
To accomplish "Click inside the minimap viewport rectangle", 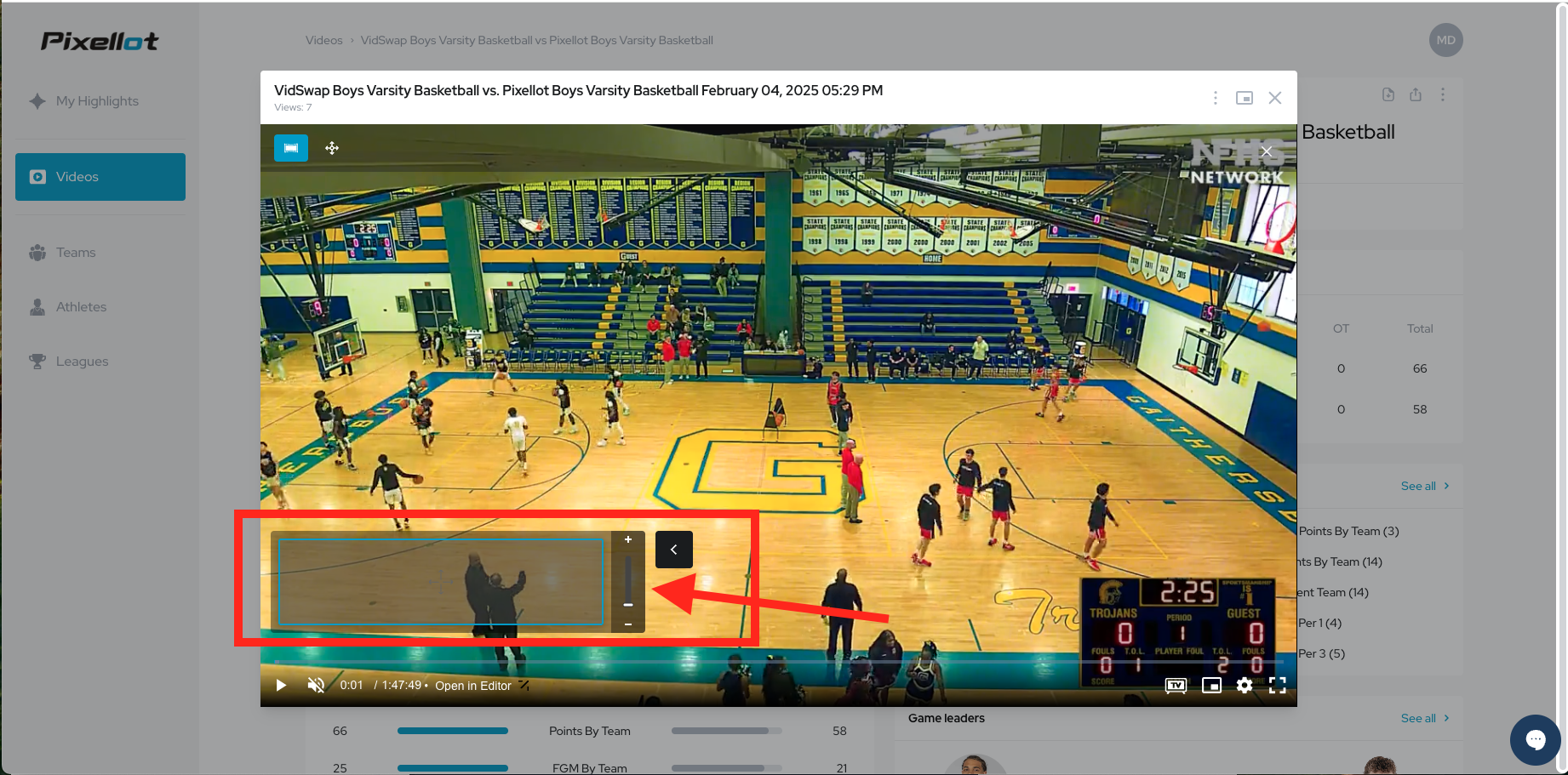I will pyautogui.click(x=441, y=582).
